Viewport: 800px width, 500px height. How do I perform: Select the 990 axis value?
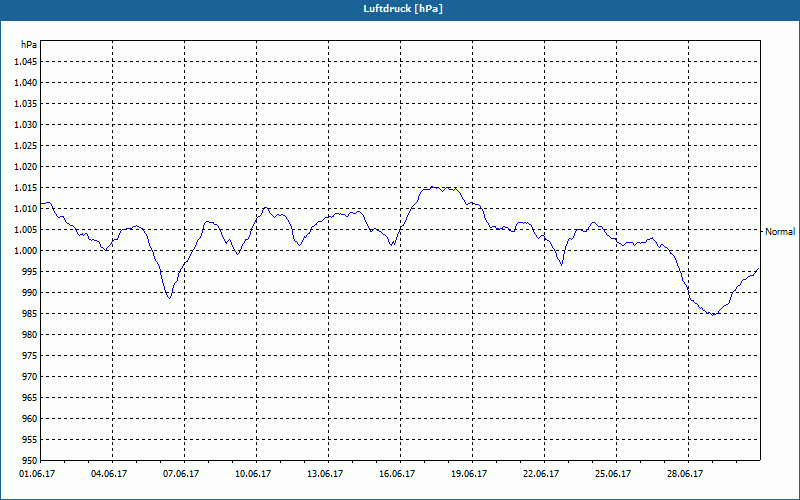coord(30,293)
